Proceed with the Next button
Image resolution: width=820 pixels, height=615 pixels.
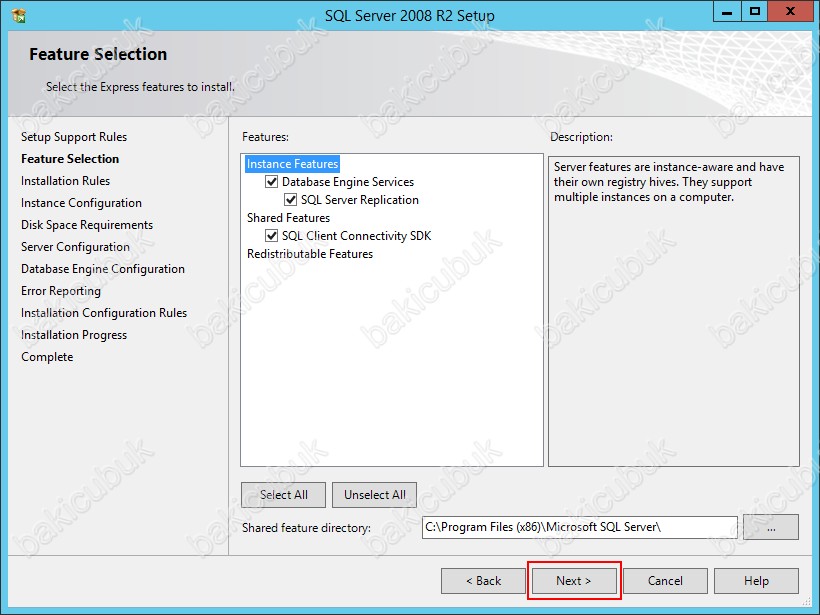tap(574, 581)
